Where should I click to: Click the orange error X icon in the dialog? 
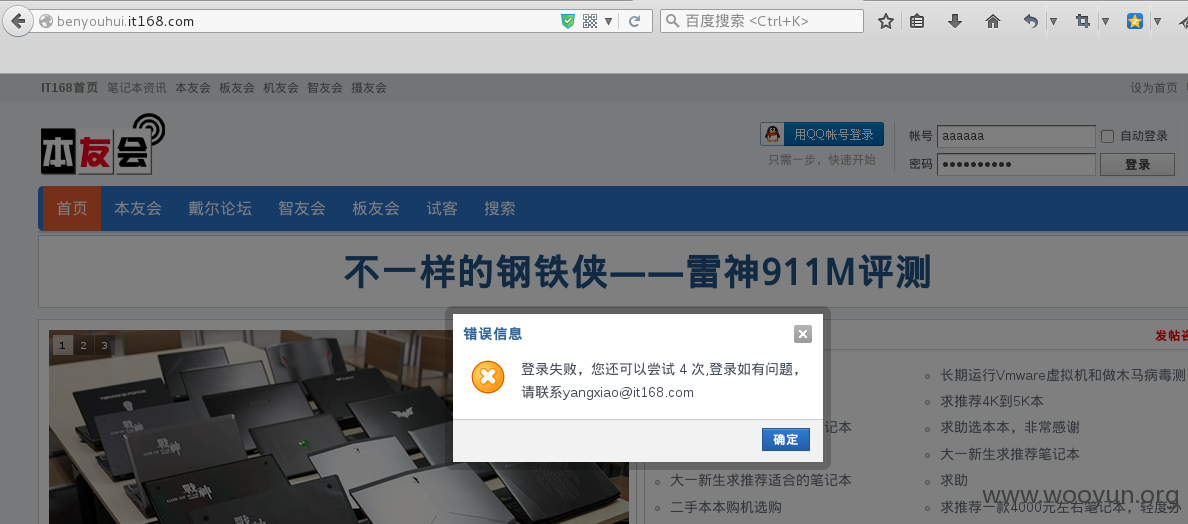click(x=488, y=376)
